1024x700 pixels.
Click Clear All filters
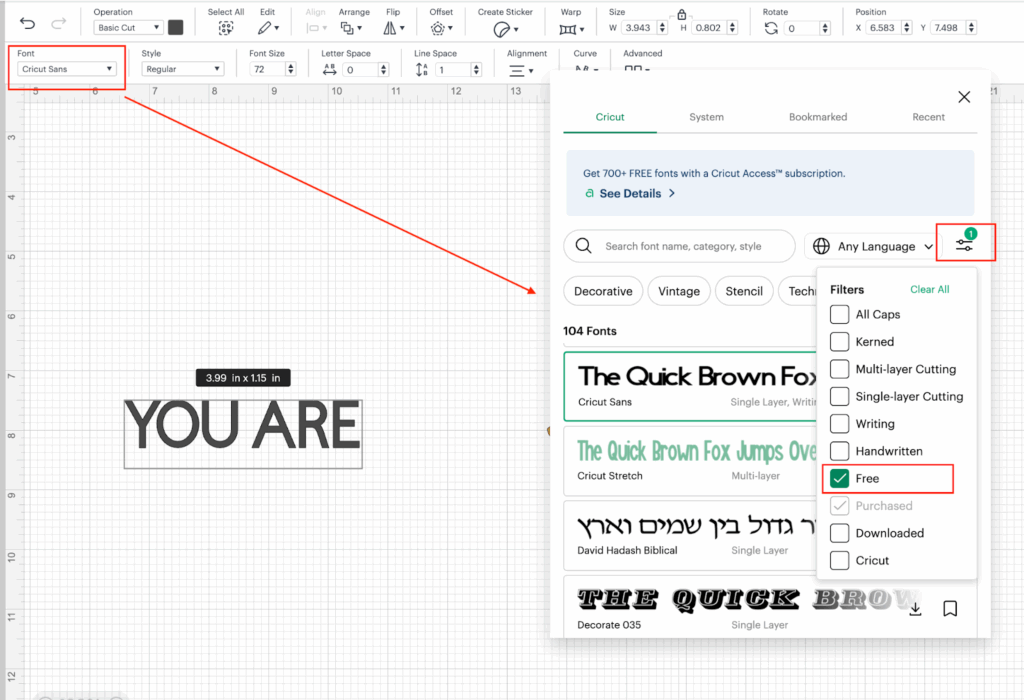tap(929, 290)
